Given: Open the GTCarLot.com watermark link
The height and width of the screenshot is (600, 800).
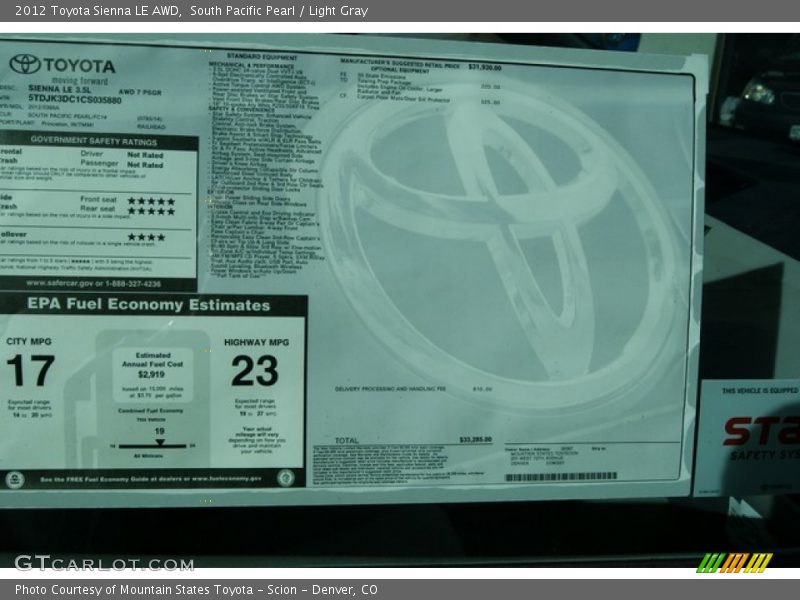Looking at the screenshot, I should point(103,564).
